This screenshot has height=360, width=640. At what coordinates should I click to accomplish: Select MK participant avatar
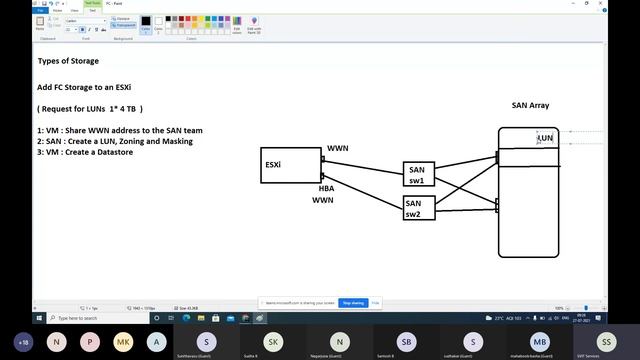(123, 342)
